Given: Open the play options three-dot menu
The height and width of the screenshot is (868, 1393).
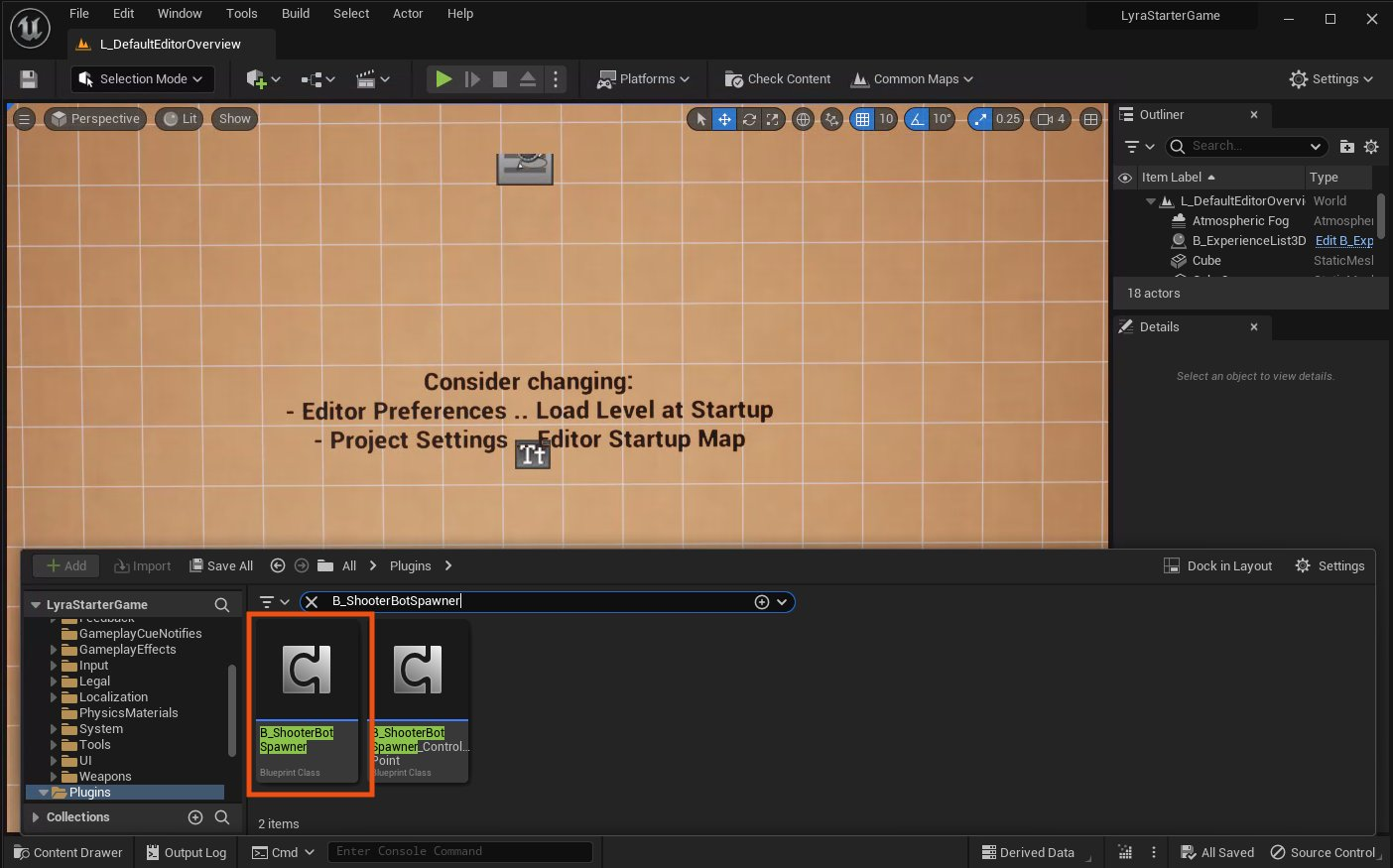Looking at the screenshot, I should tap(556, 79).
